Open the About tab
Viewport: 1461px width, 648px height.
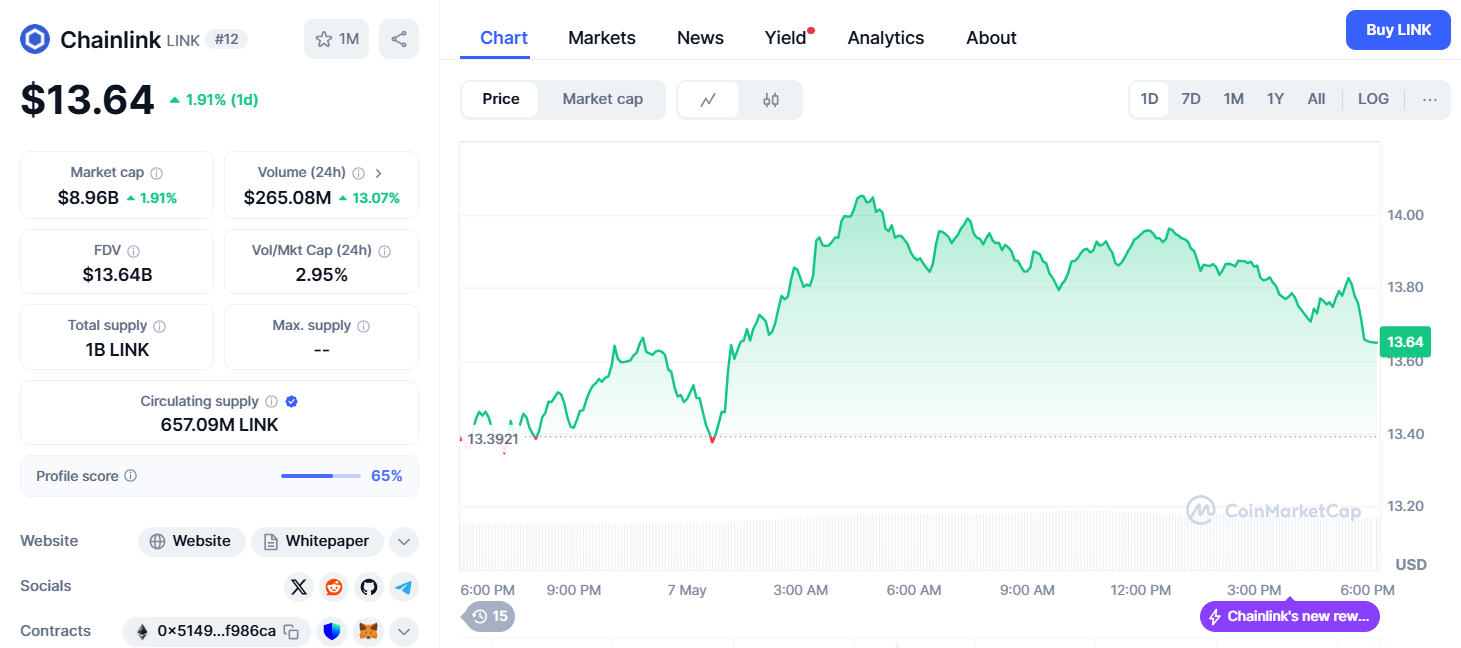[991, 38]
